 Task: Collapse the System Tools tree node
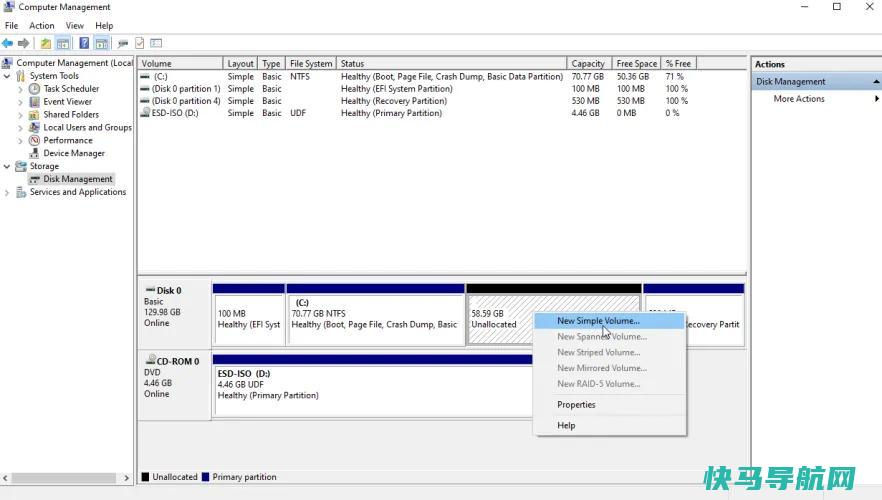tap(7, 76)
